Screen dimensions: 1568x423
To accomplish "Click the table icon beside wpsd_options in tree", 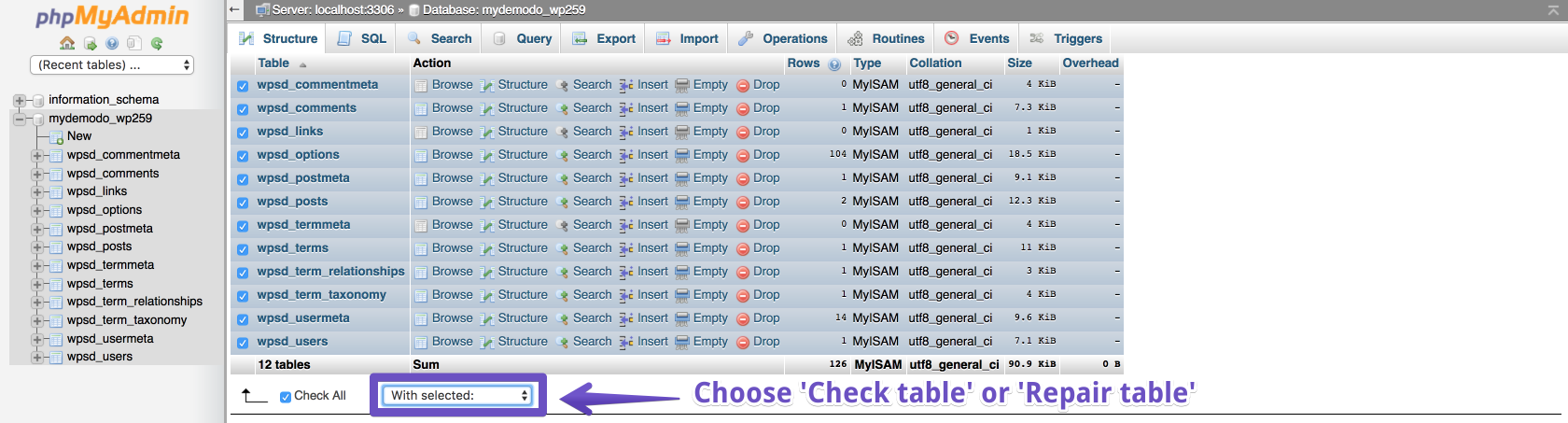I will pos(56,210).
